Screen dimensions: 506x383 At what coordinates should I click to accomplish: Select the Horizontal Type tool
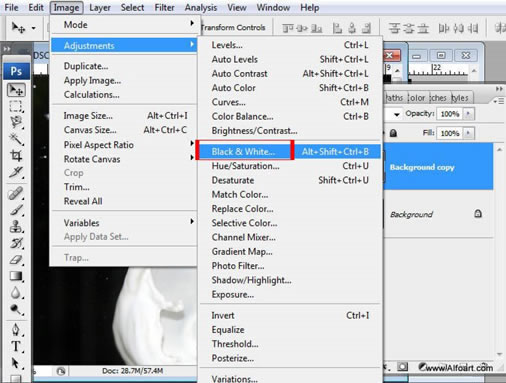pyautogui.click(x=16, y=346)
